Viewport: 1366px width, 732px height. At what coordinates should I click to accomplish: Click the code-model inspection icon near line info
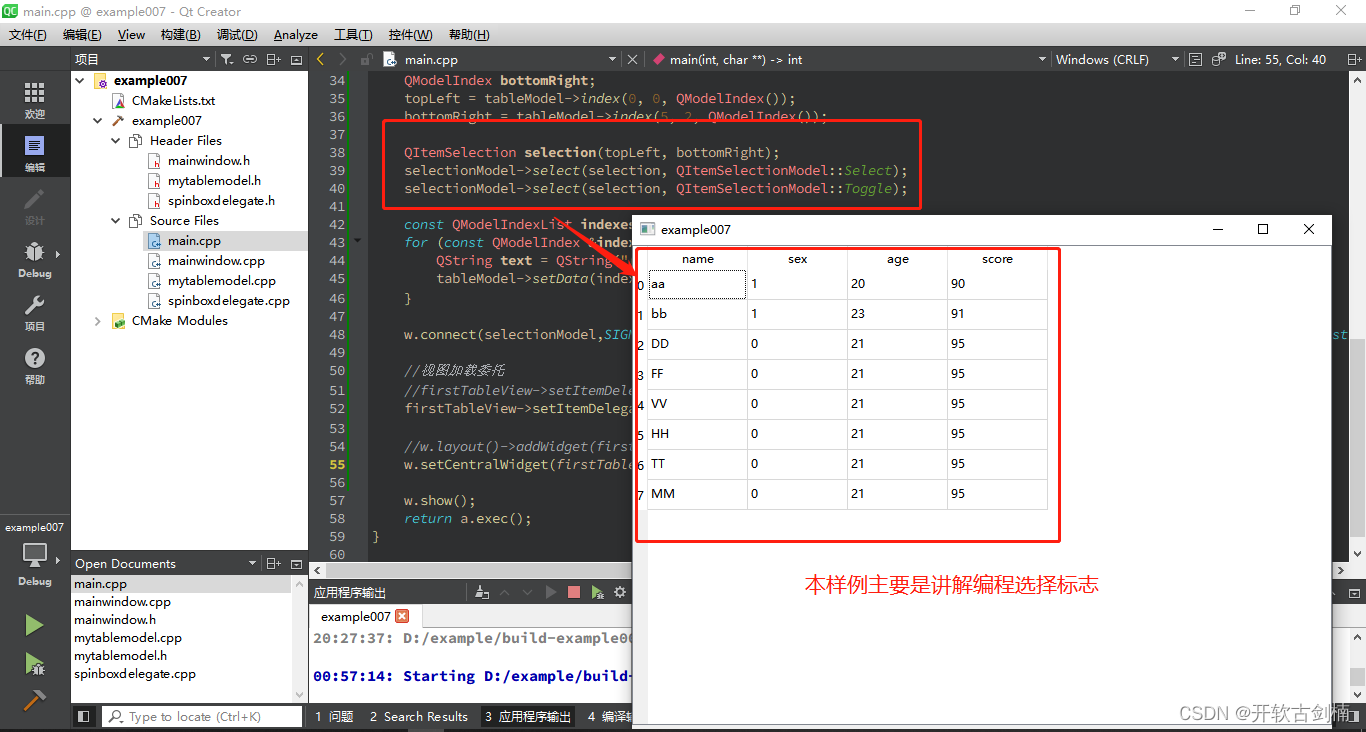(x=1218, y=60)
